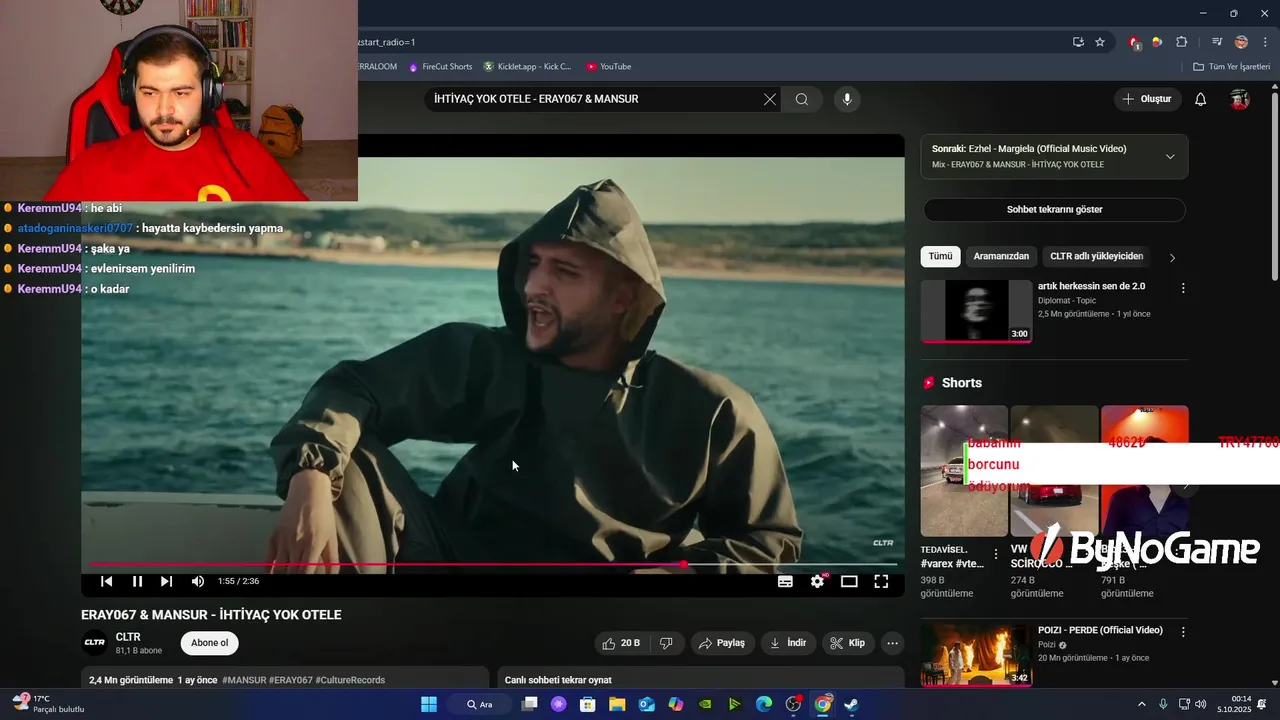Open artık herkessin sen de 2.0 thumbnail
This screenshot has height=720, width=1280.
tap(976, 311)
